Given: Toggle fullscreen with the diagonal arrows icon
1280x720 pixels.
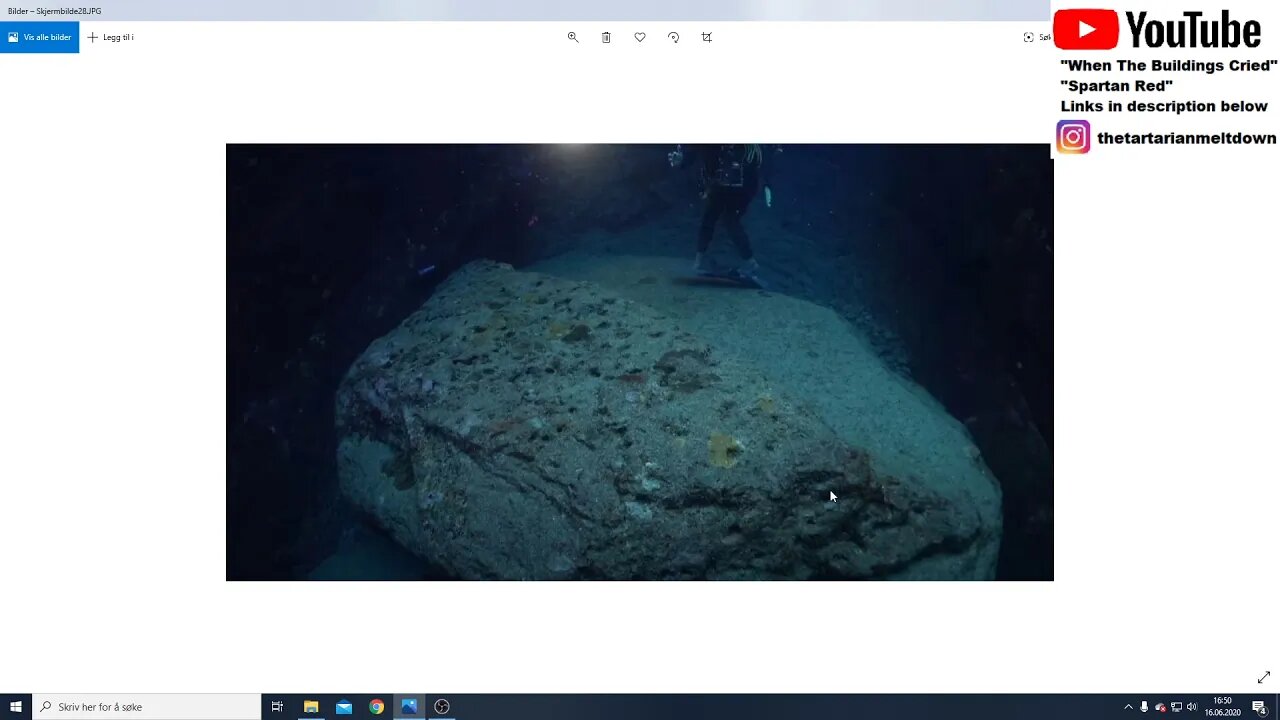Looking at the screenshot, I should (1264, 677).
